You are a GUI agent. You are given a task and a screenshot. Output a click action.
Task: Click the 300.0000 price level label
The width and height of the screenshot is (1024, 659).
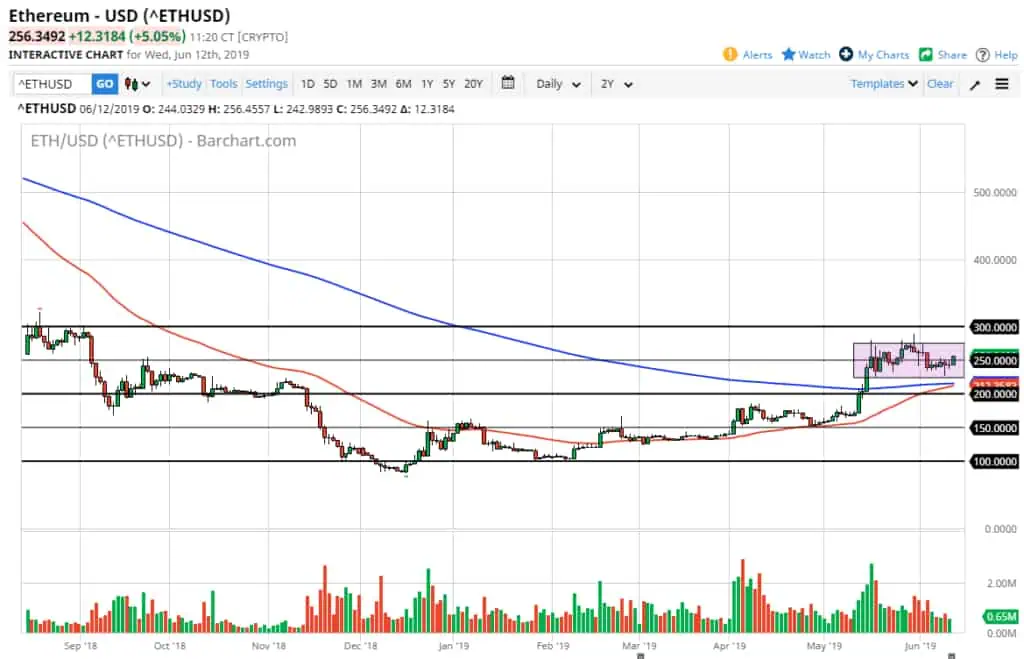(x=994, y=327)
